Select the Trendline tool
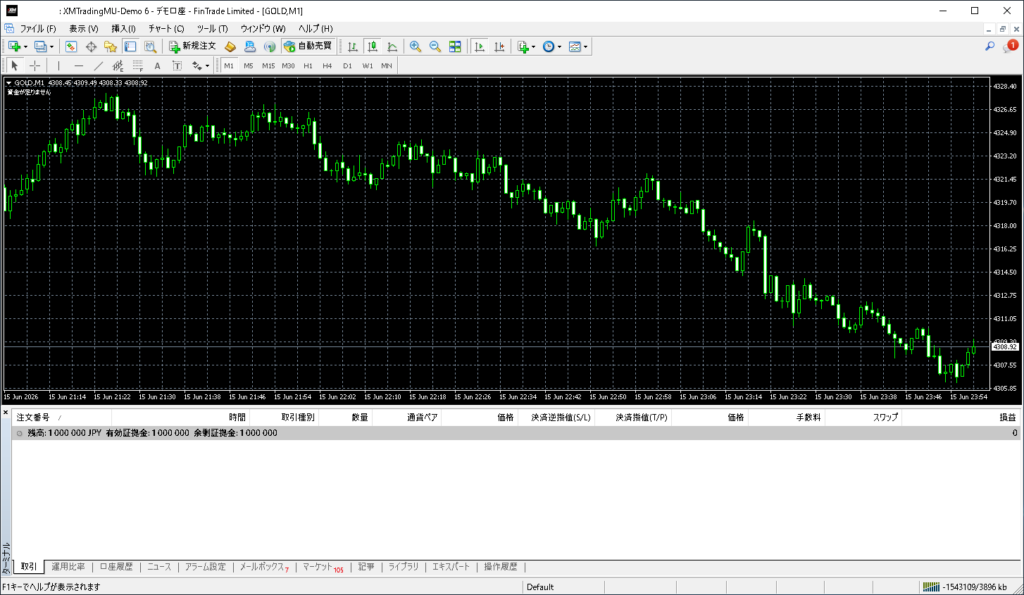Screen dimensions: 1024x595 (98, 65)
